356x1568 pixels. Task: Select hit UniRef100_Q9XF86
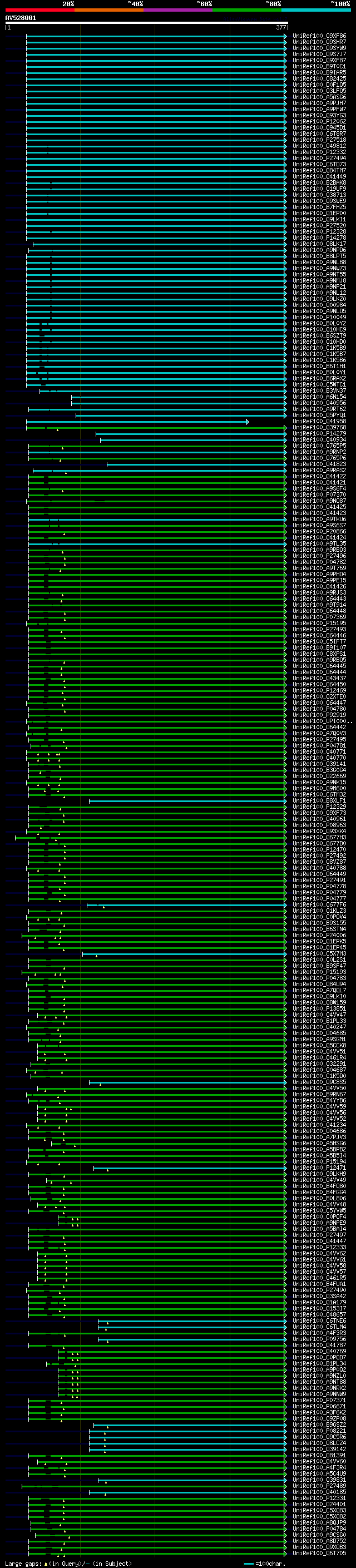pos(319,36)
